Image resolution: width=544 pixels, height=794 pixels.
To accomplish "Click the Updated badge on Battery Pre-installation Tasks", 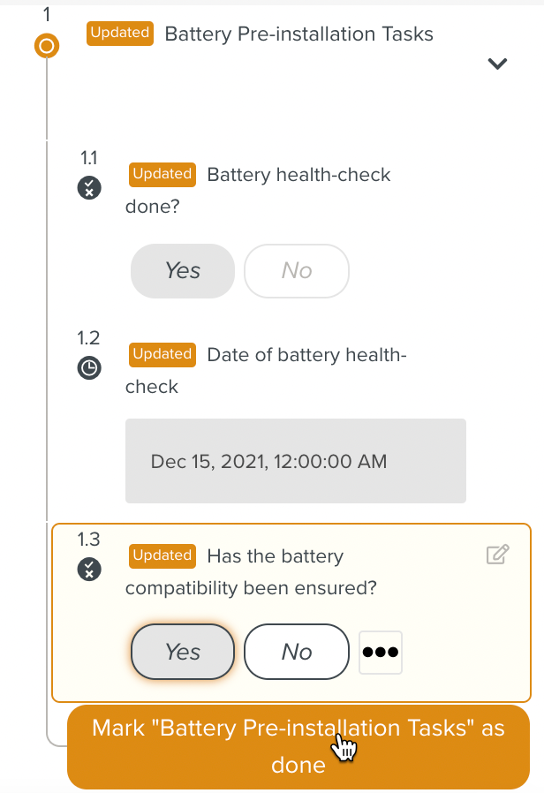I will click(x=120, y=33).
